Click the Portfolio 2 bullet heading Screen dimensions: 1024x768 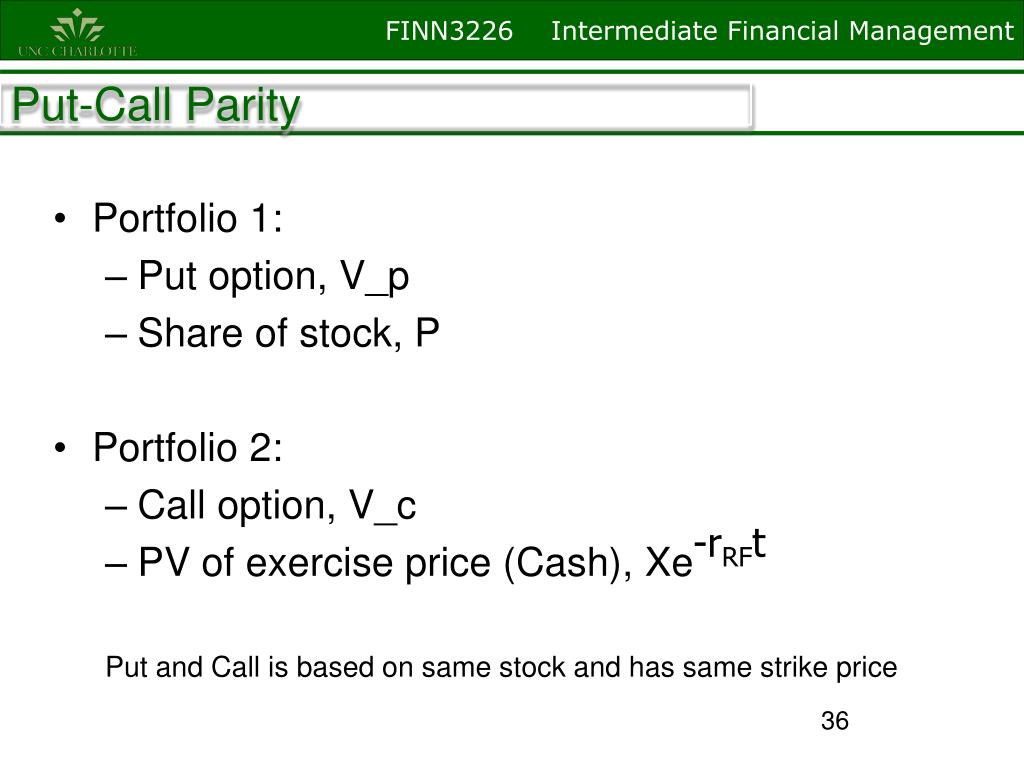click(x=188, y=447)
